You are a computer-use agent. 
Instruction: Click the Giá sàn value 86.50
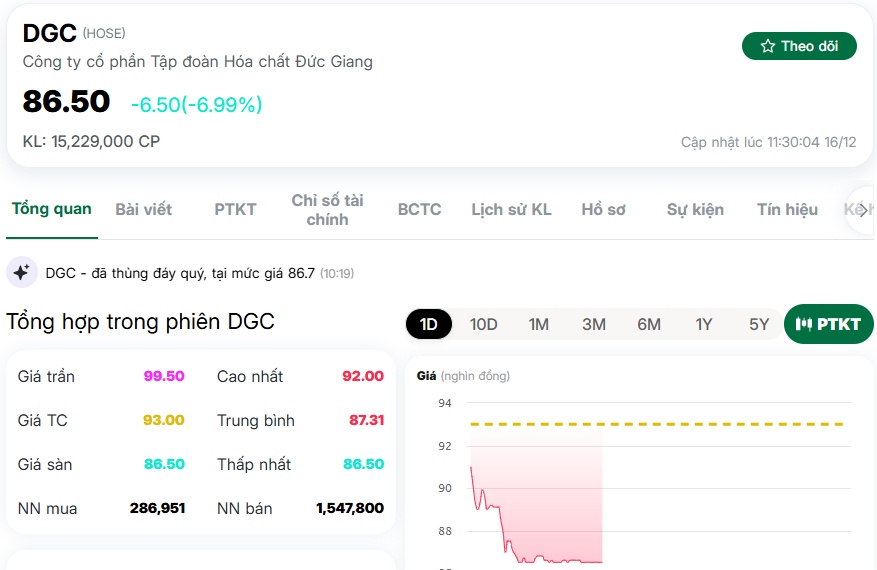(164, 464)
